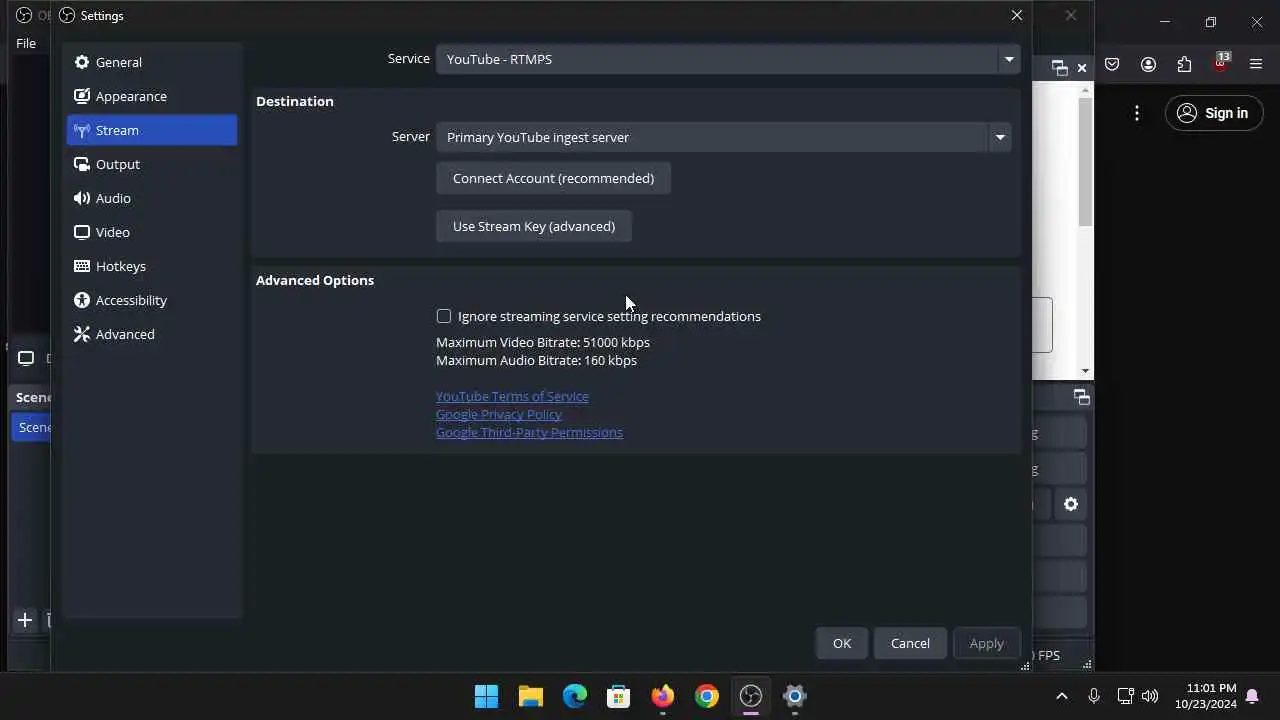Close the upper OBS dock panel
The height and width of the screenshot is (720, 1280).
coord(1082,68)
